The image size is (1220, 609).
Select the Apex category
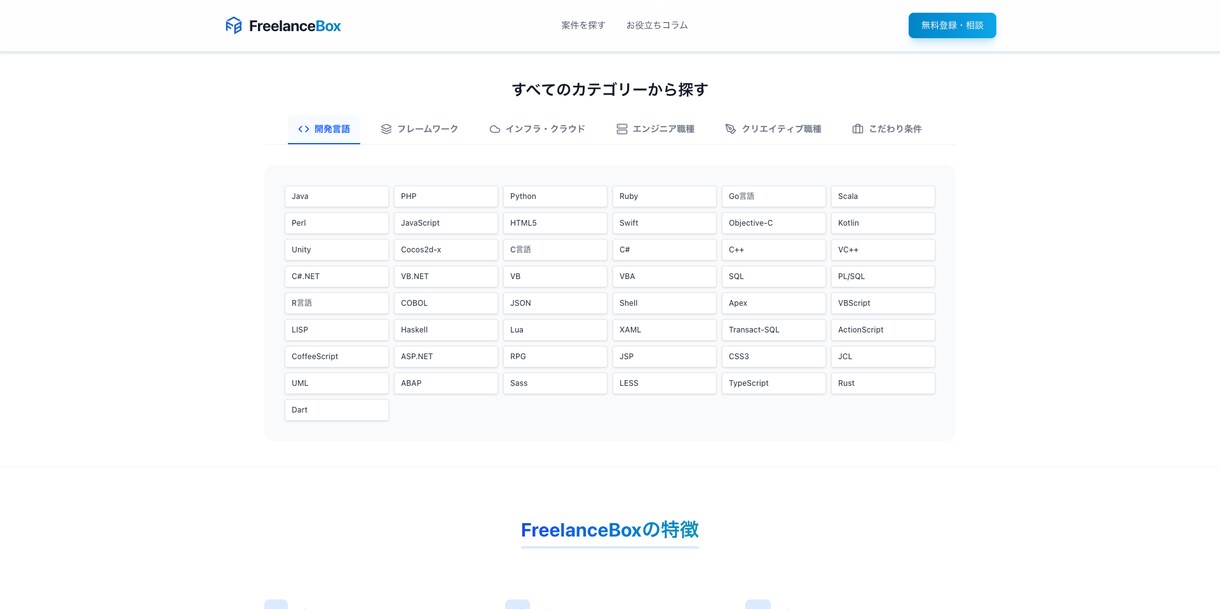pos(774,303)
